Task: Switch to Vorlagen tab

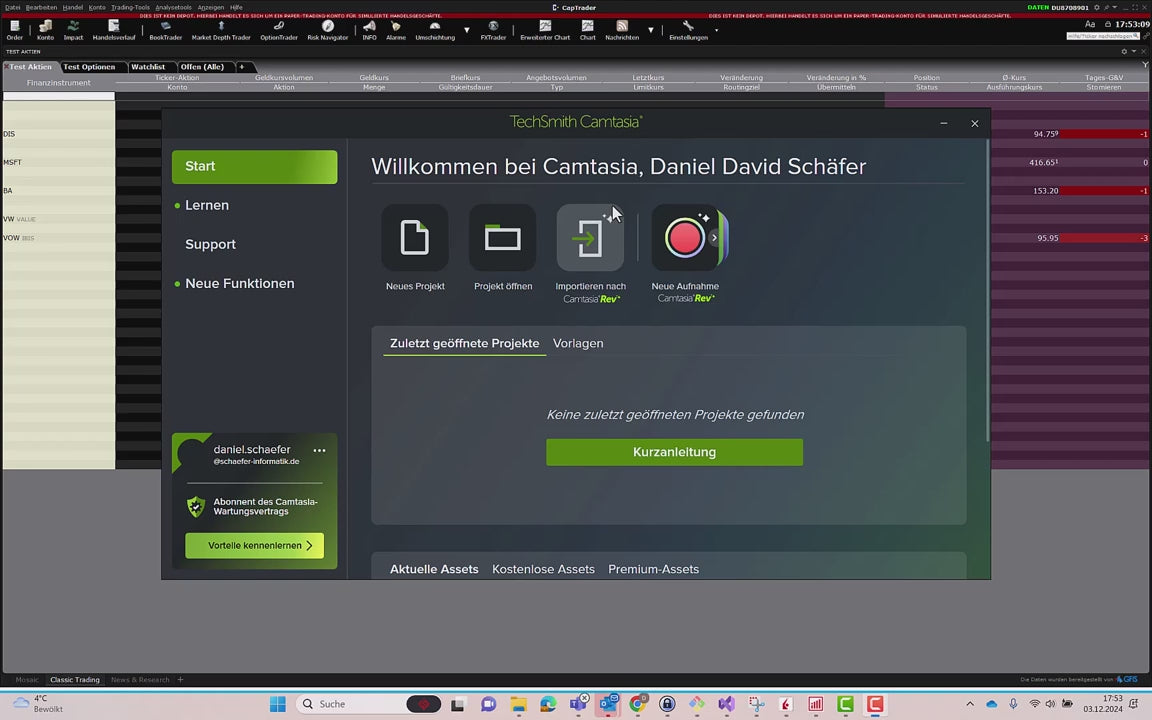Action: pos(578,343)
